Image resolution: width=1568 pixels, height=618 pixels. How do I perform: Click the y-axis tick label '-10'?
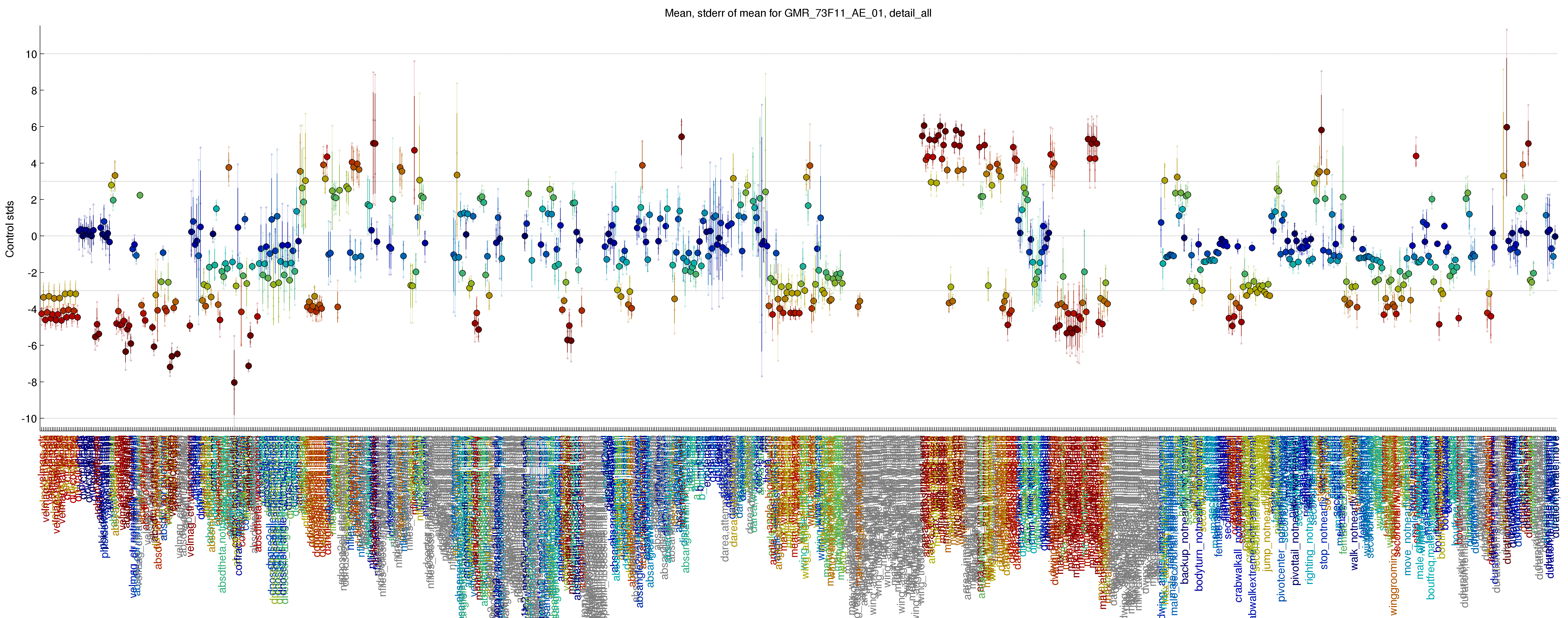point(29,419)
